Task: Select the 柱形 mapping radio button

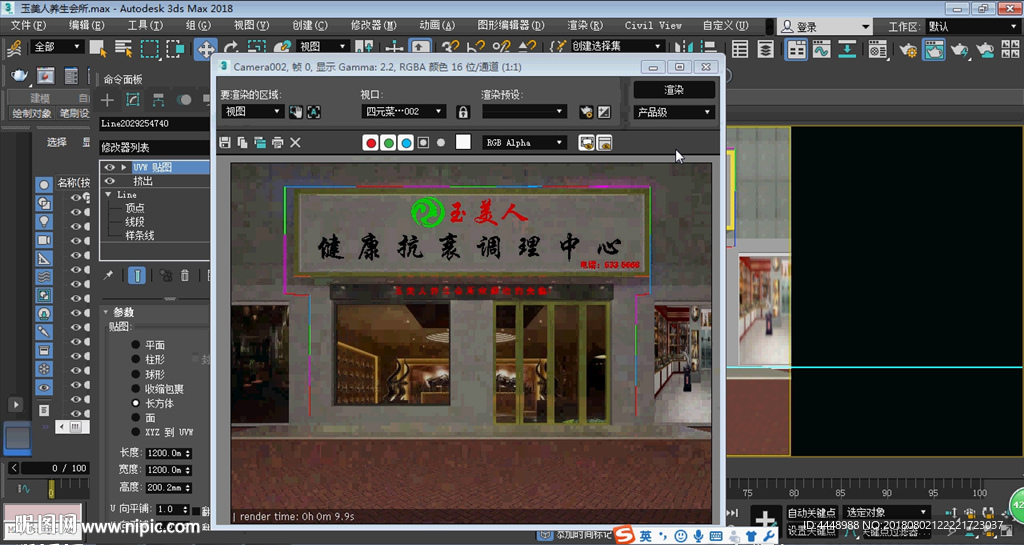Action: click(x=136, y=359)
